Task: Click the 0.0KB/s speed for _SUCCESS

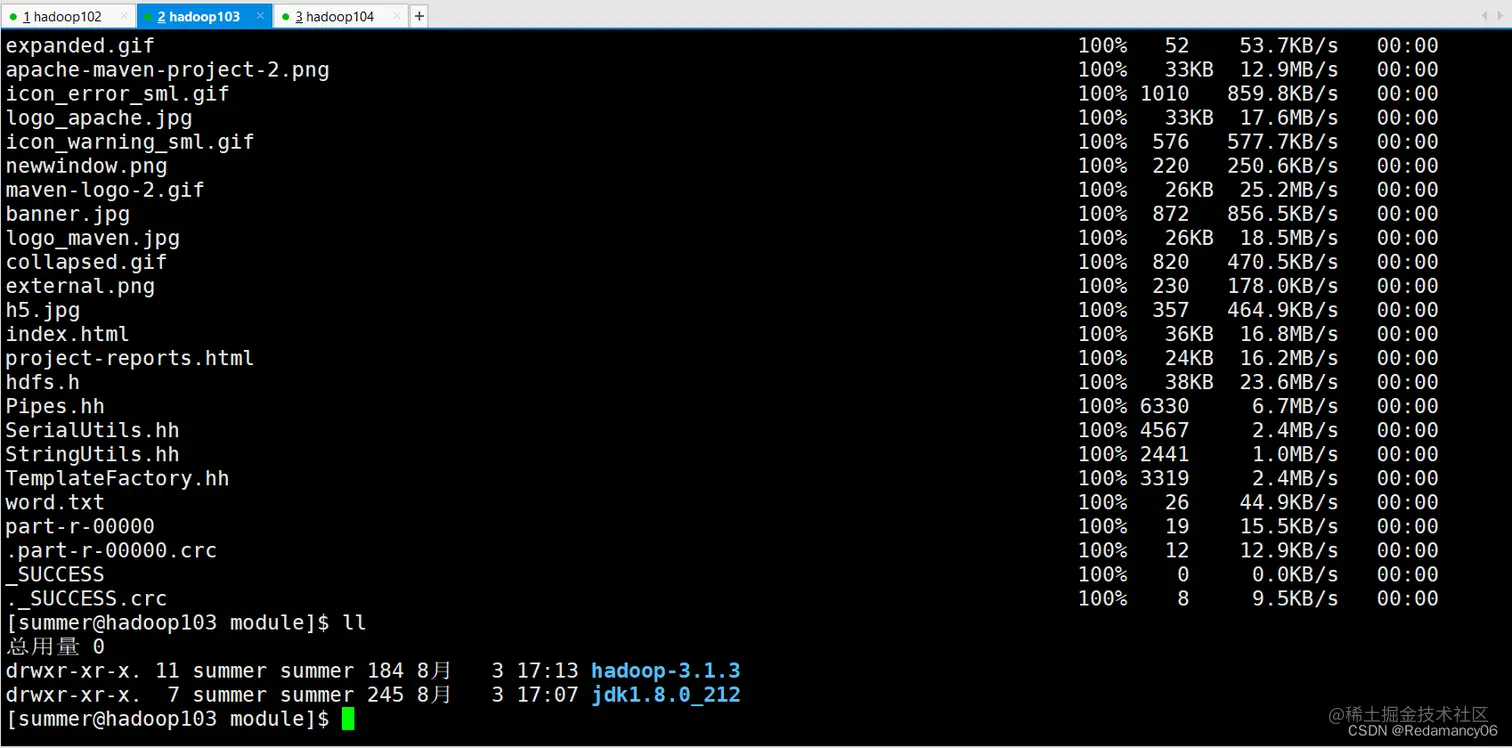Action: point(1294,573)
